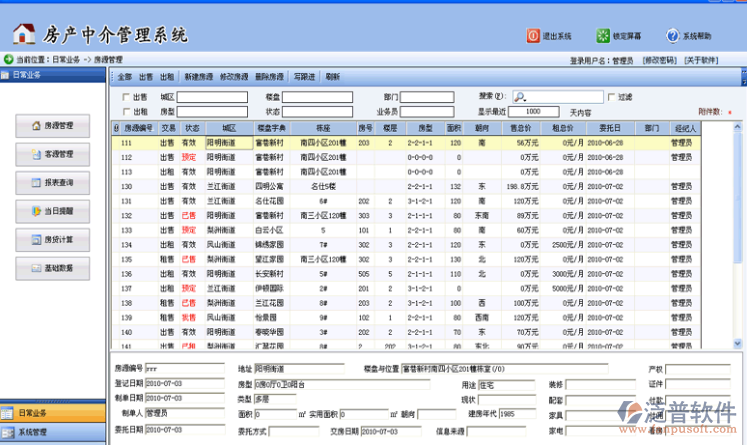
Task: Click the 锁定屏幕 lock screen icon
Action: pyautogui.click(x=603, y=36)
